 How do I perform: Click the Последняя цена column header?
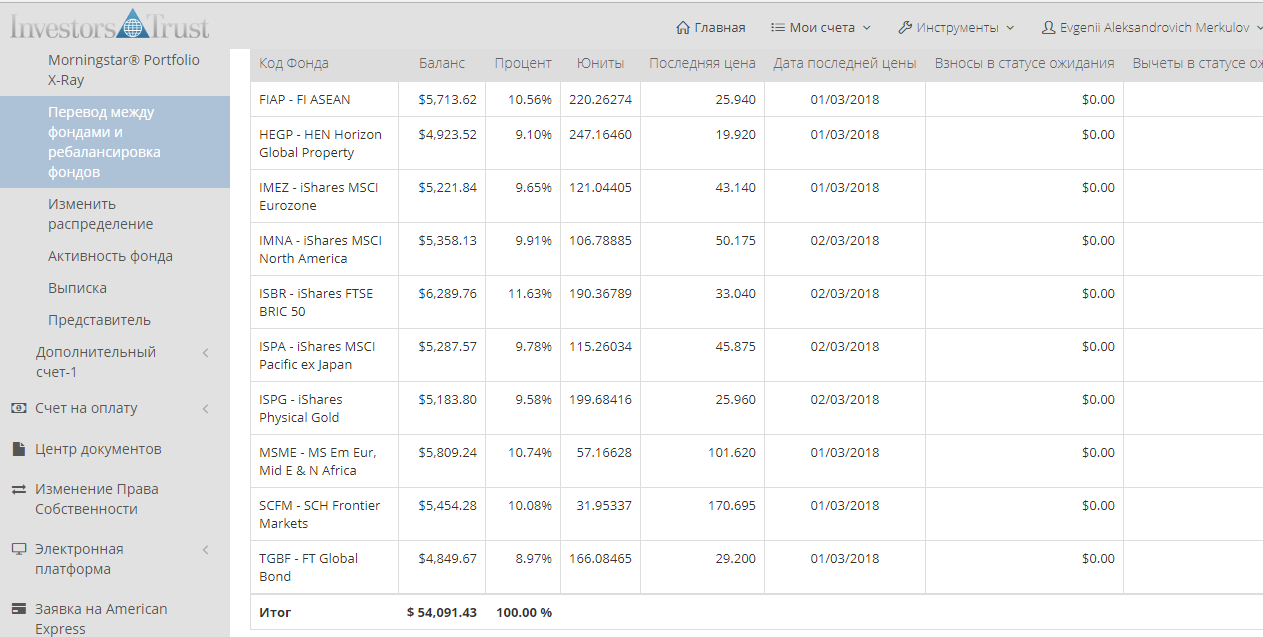point(702,63)
